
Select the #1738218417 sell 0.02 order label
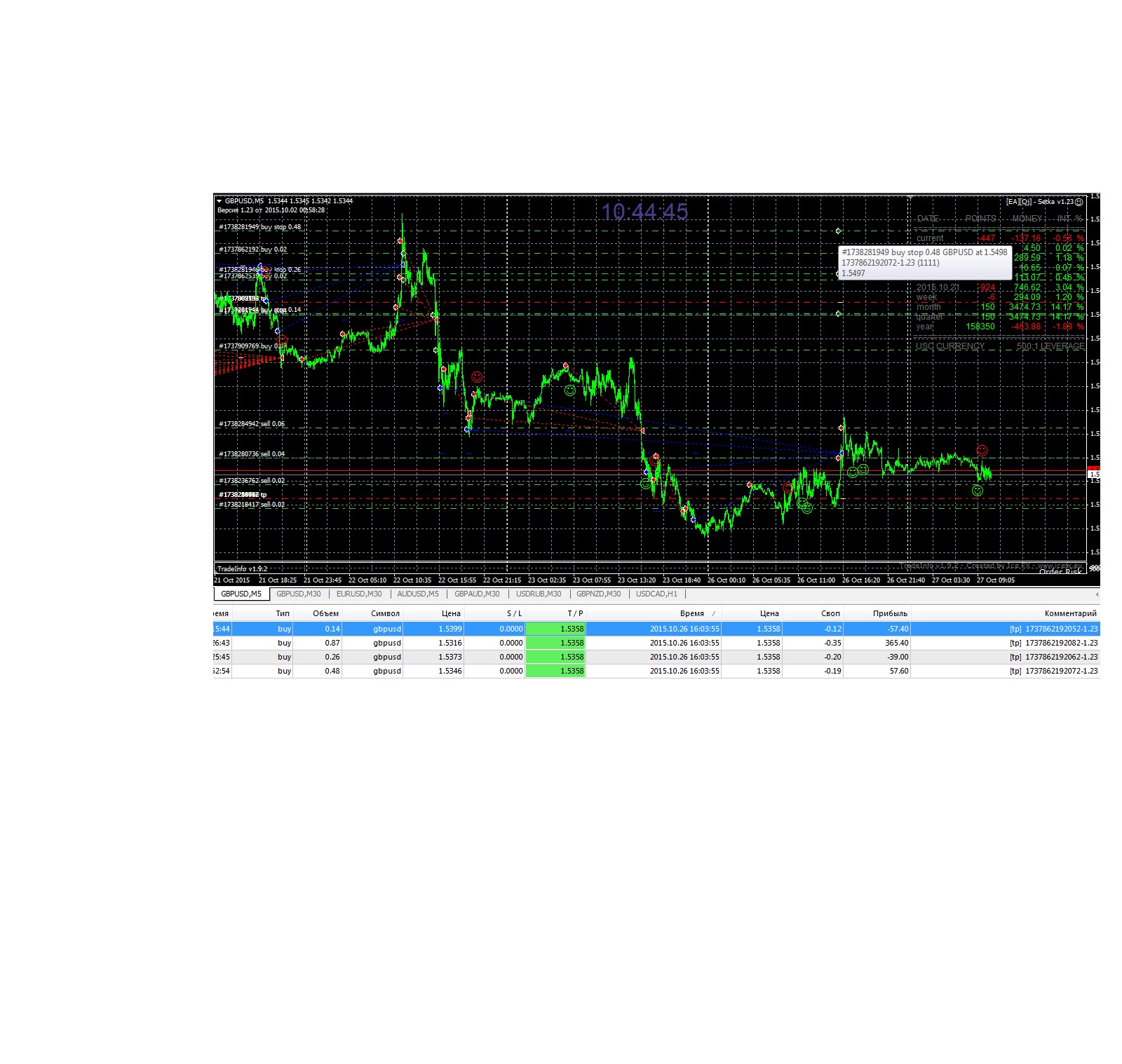[252, 505]
